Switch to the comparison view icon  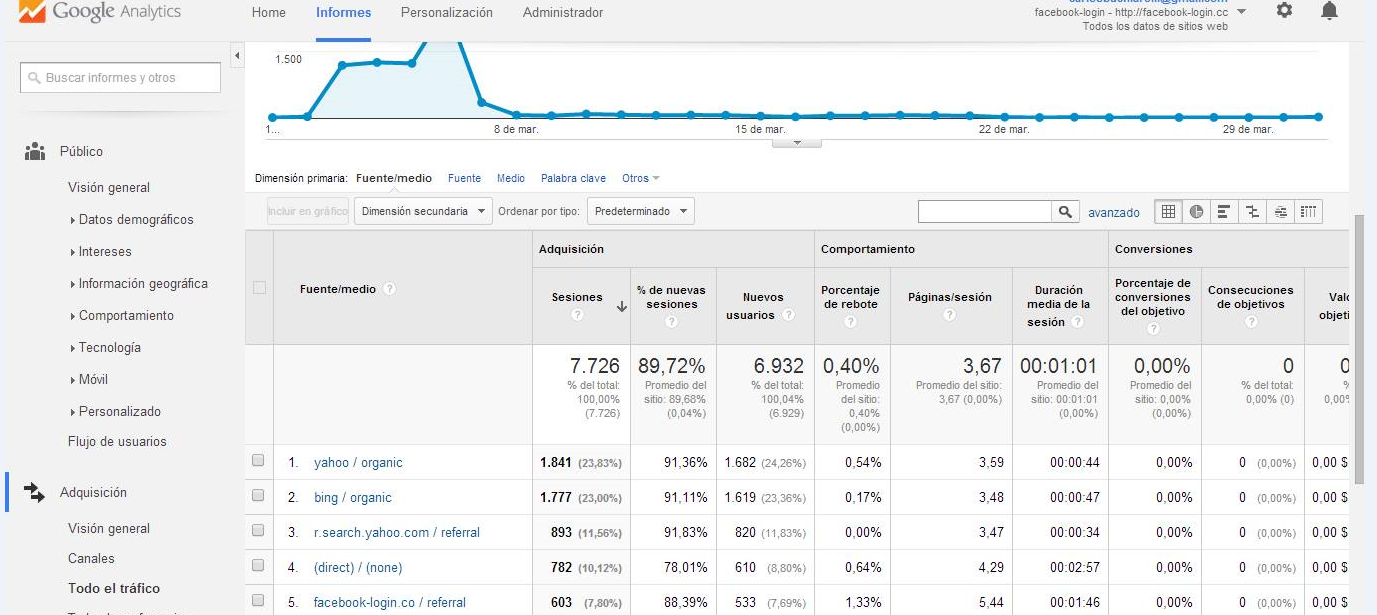coord(1252,211)
